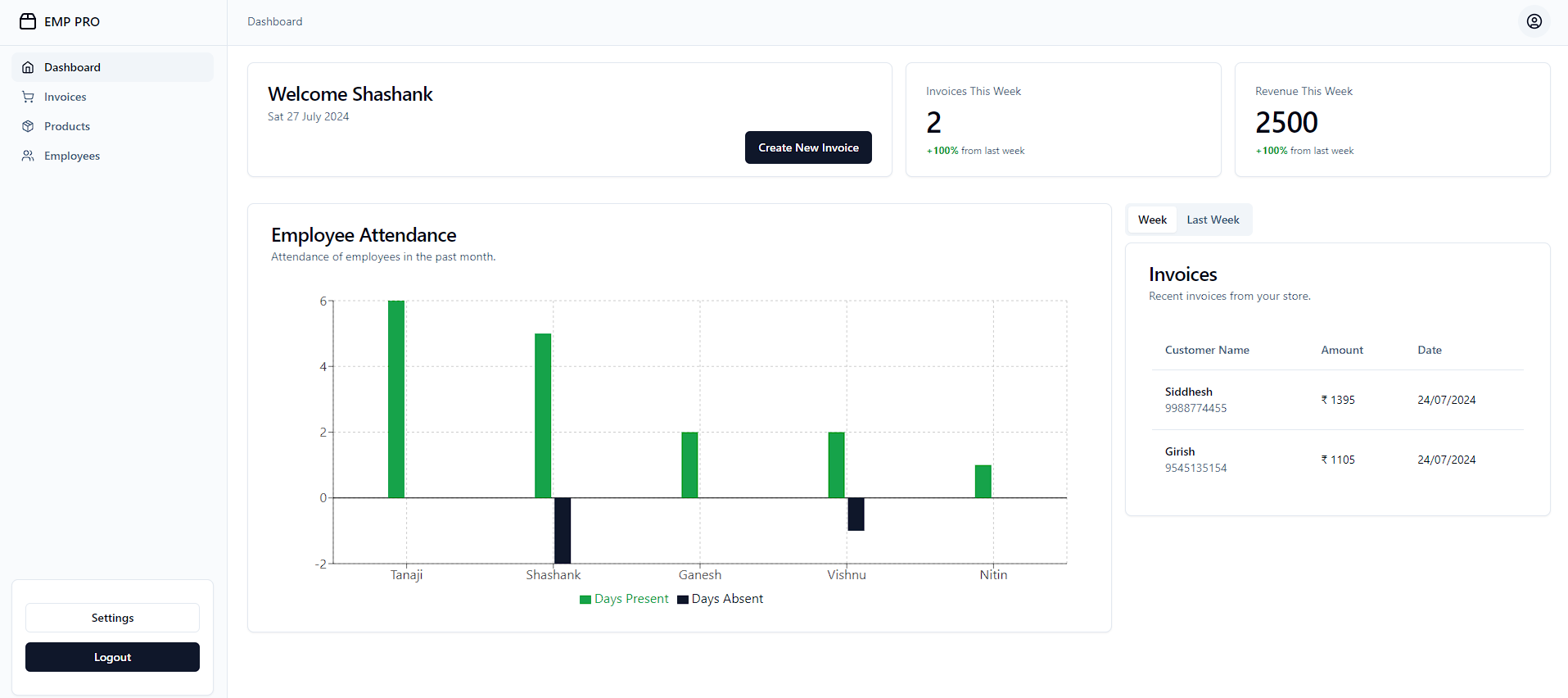Click the Dashboard home icon in sidebar
The width and height of the screenshot is (1568, 698).
(28, 67)
